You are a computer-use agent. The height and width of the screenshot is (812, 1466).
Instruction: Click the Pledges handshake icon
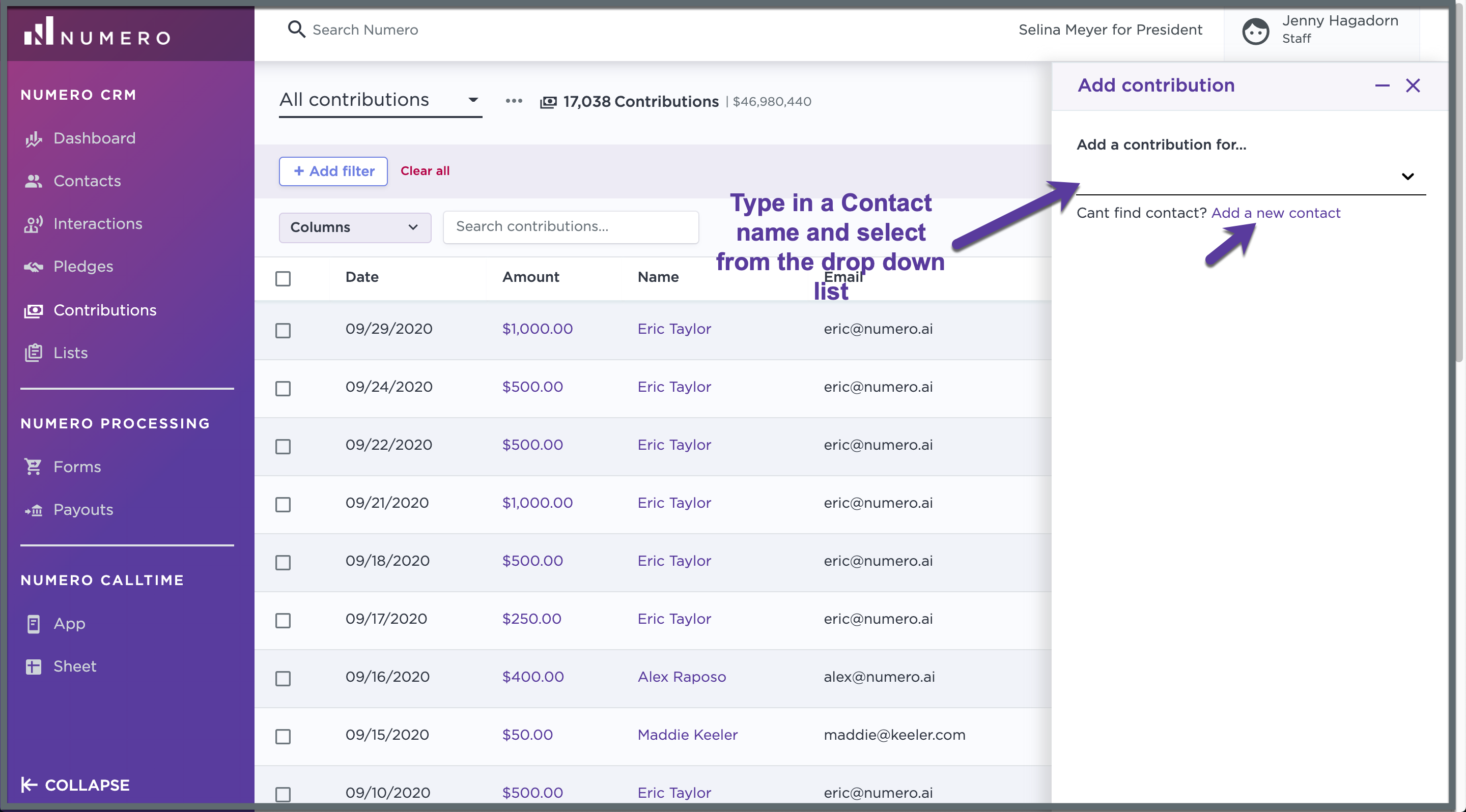tap(34, 267)
